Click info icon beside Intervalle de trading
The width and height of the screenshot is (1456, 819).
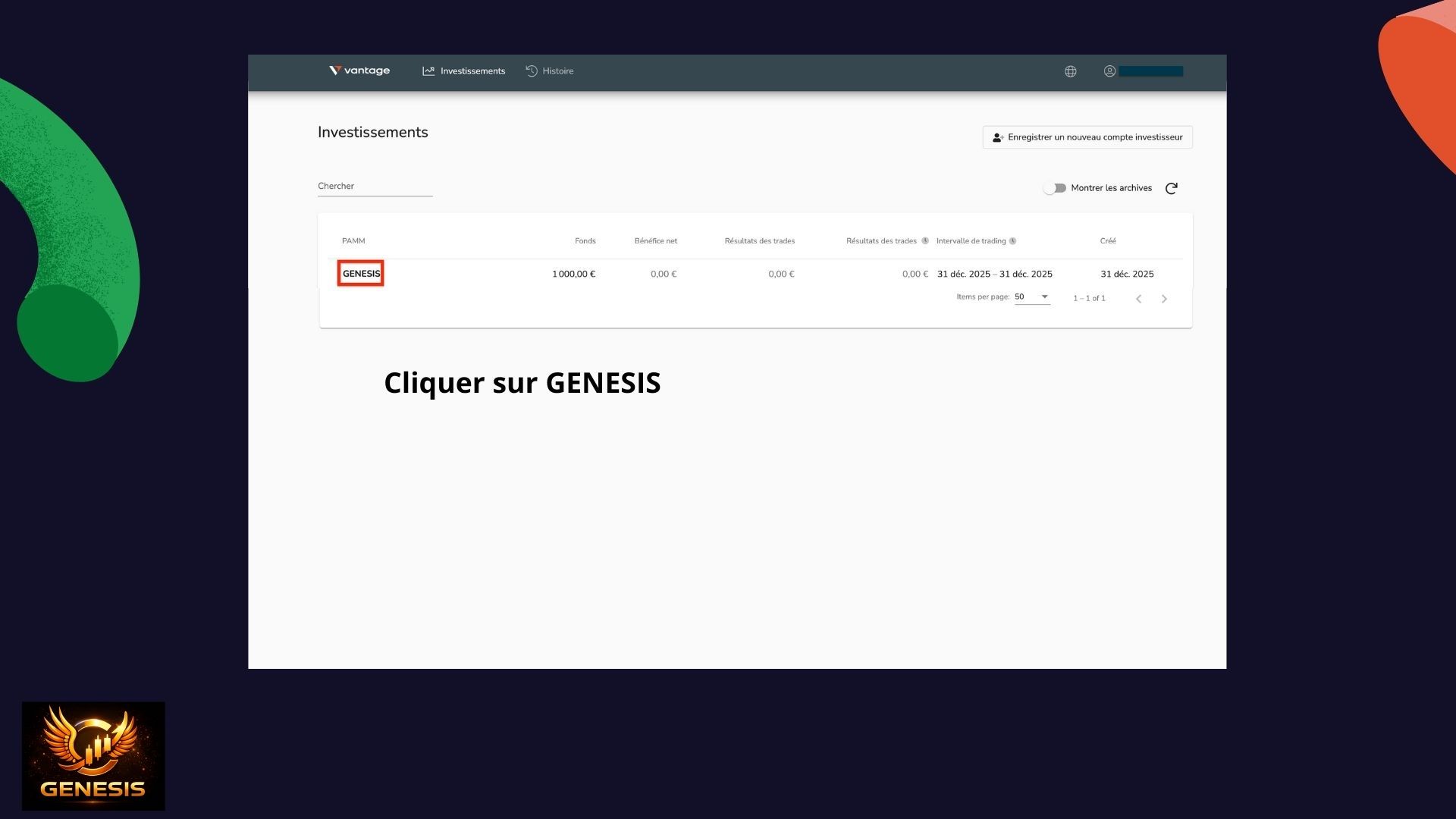coord(1012,241)
